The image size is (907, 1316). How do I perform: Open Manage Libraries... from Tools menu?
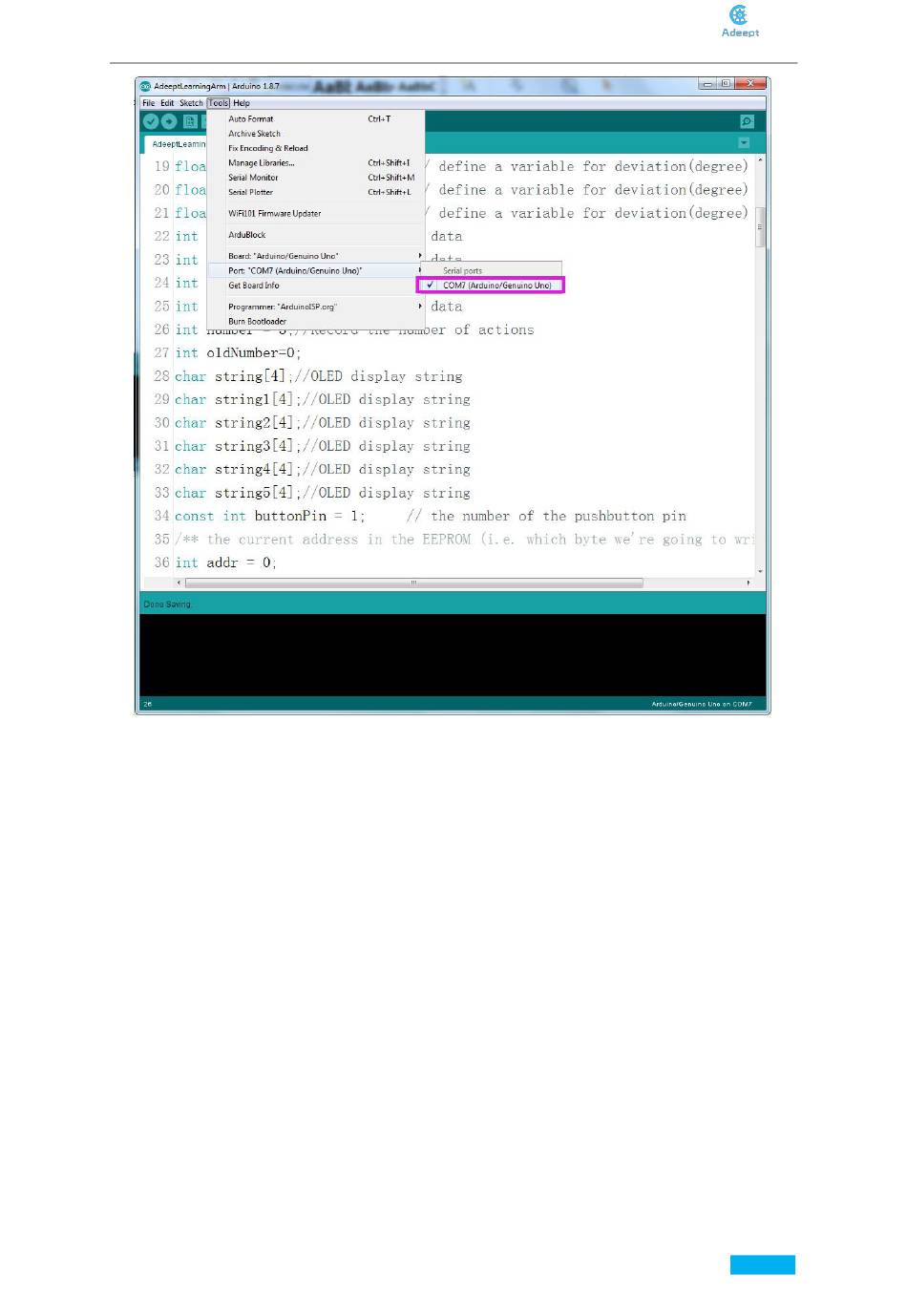coord(316,163)
